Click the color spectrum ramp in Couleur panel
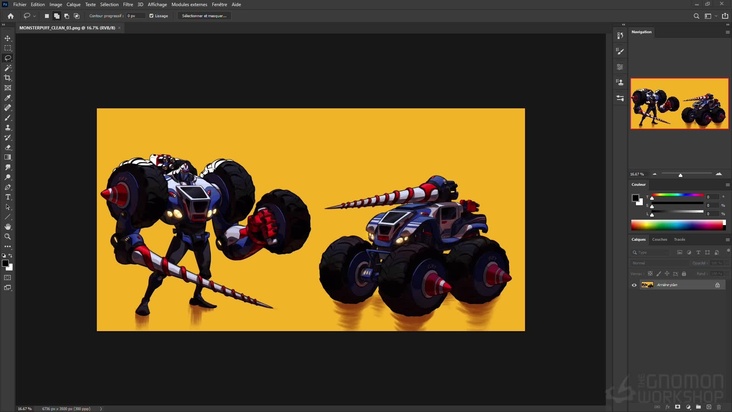The width and height of the screenshot is (732, 412). coord(678,225)
